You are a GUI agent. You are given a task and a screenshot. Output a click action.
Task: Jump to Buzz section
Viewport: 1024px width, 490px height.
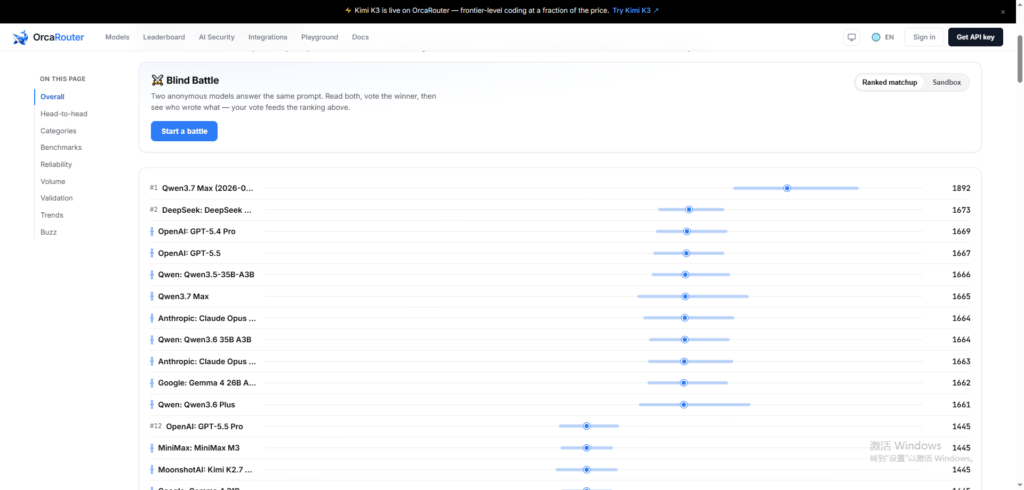48,232
